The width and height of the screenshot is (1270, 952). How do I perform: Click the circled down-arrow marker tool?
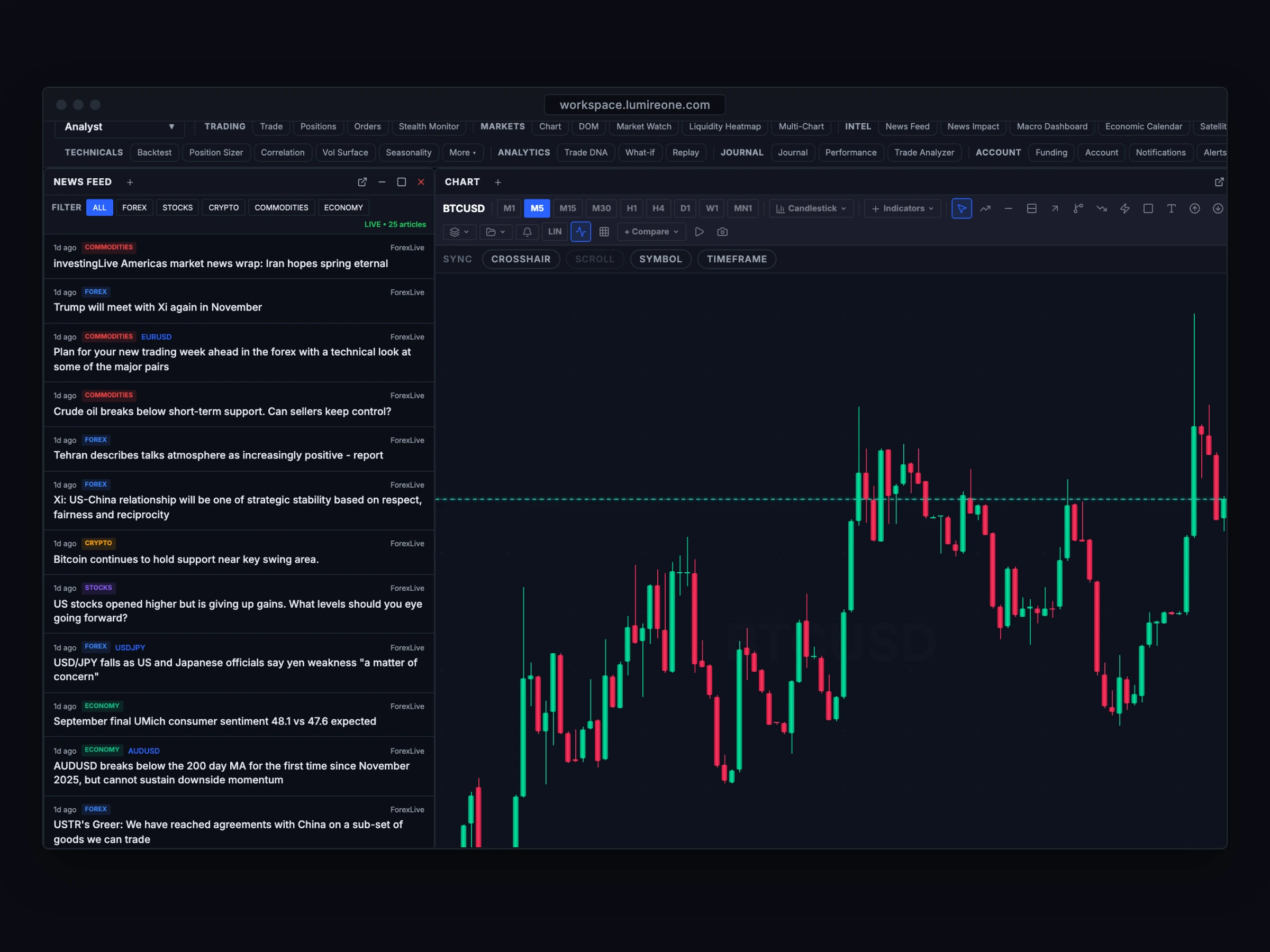(x=1218, y=208)
